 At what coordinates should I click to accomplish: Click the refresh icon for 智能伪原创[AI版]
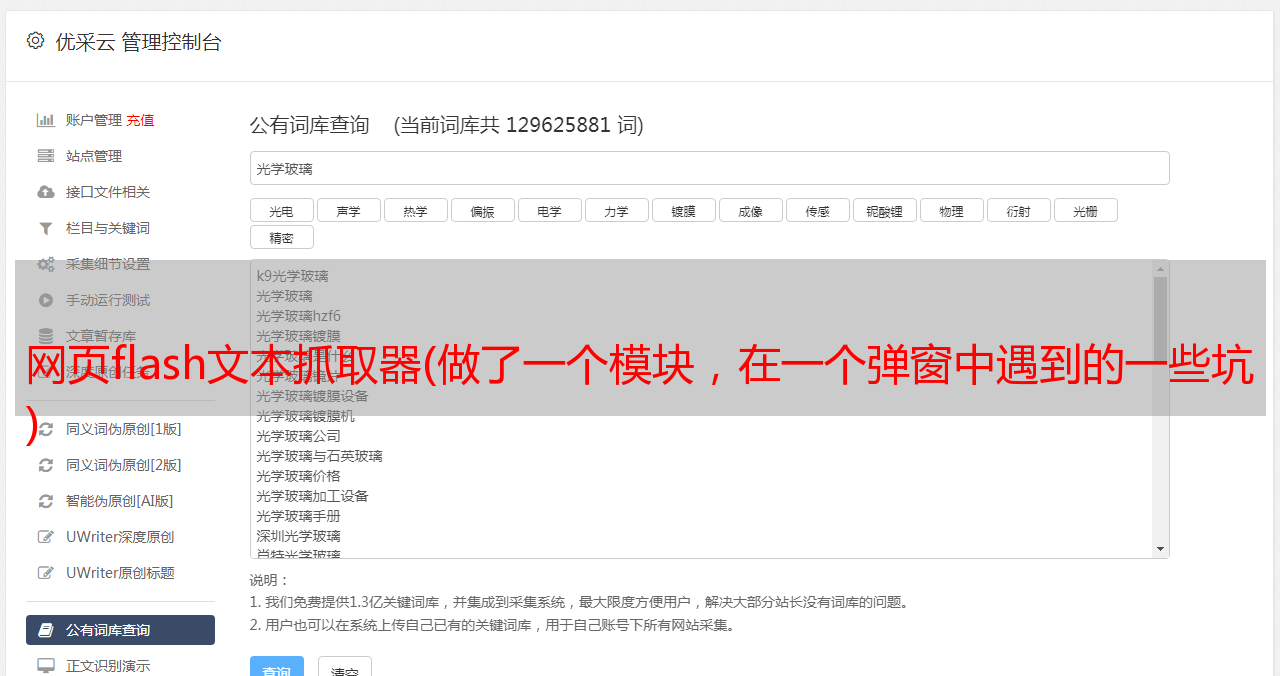[46, 501]
